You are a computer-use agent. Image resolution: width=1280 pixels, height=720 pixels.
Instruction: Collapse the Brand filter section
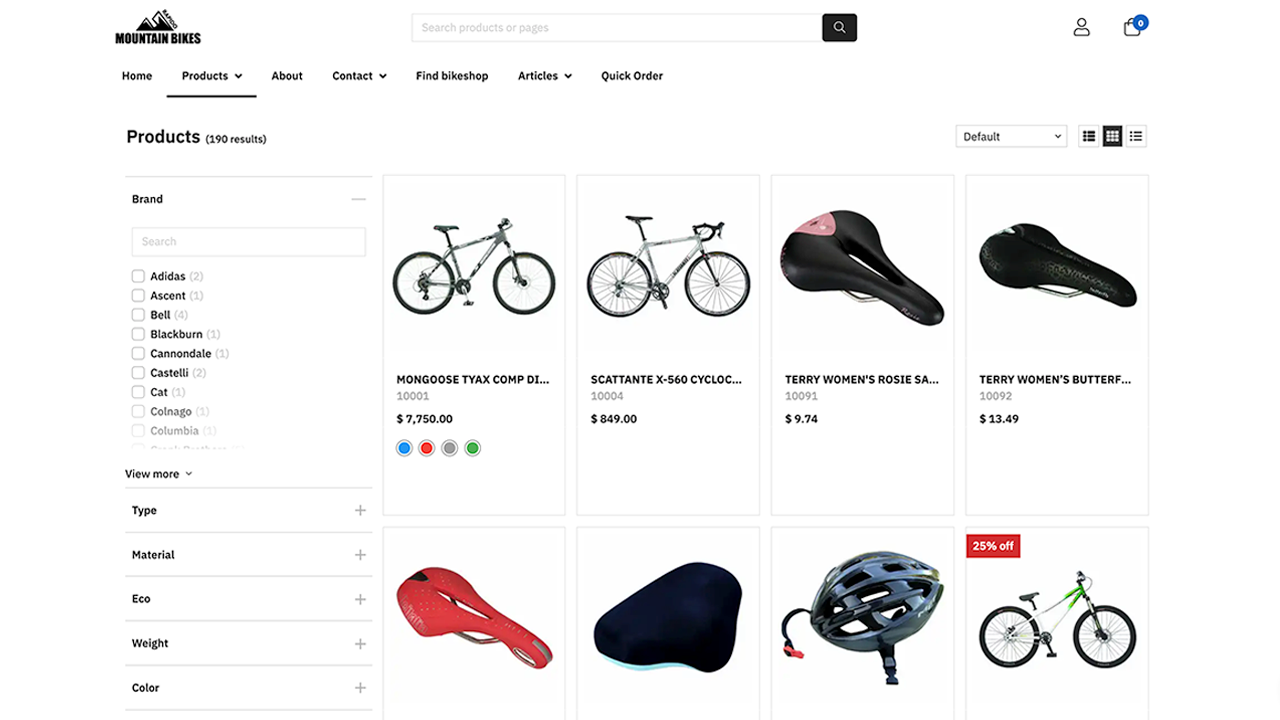click(x=359, y=199)
